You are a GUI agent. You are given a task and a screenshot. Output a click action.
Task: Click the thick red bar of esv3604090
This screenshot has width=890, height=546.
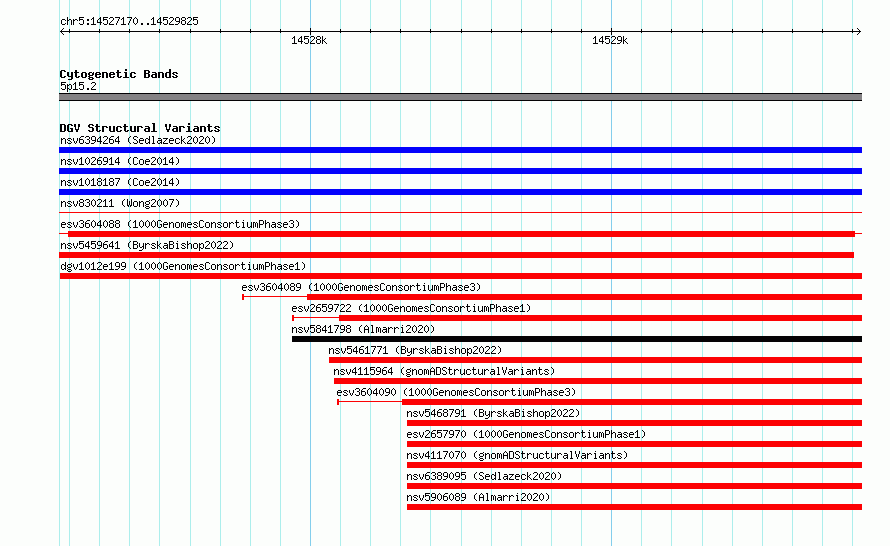coord(632,402)
